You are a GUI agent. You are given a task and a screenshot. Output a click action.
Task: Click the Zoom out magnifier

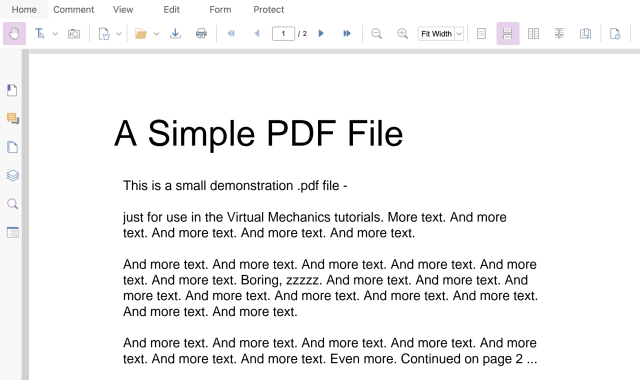point(376,33)
